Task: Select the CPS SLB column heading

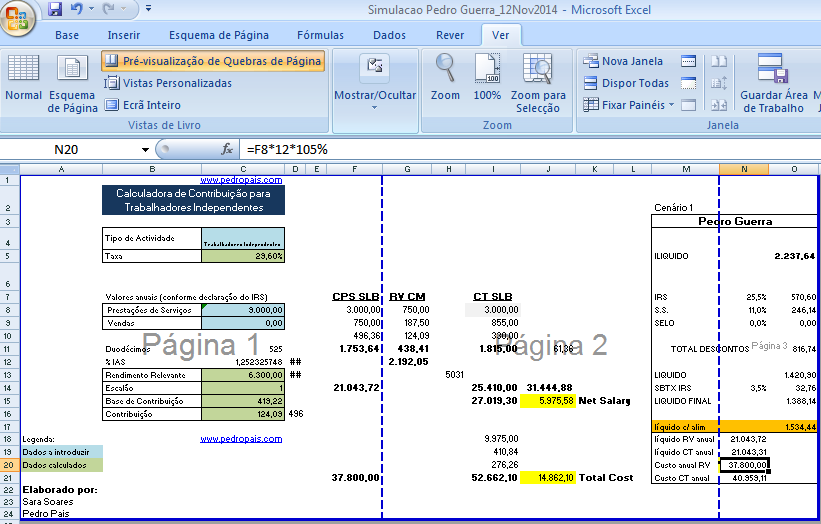Action: 356,296
